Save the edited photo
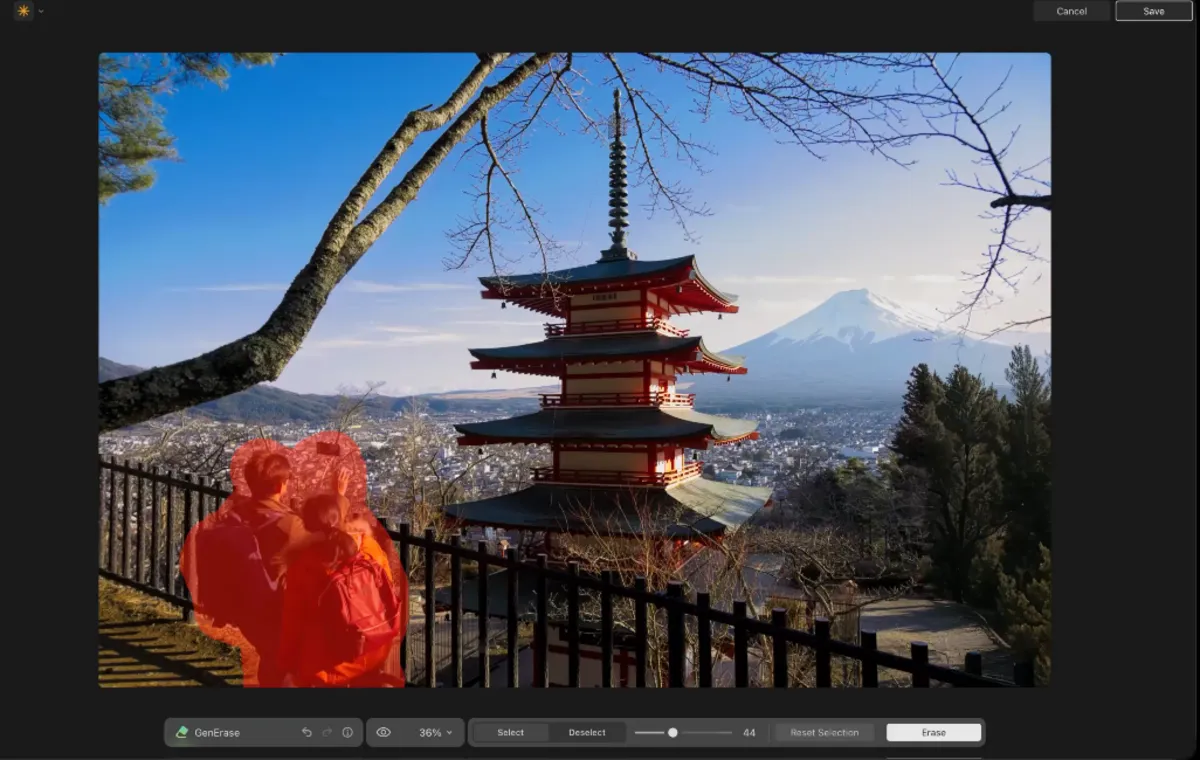Screen dimensions: 1200x760 (1152, 11)
